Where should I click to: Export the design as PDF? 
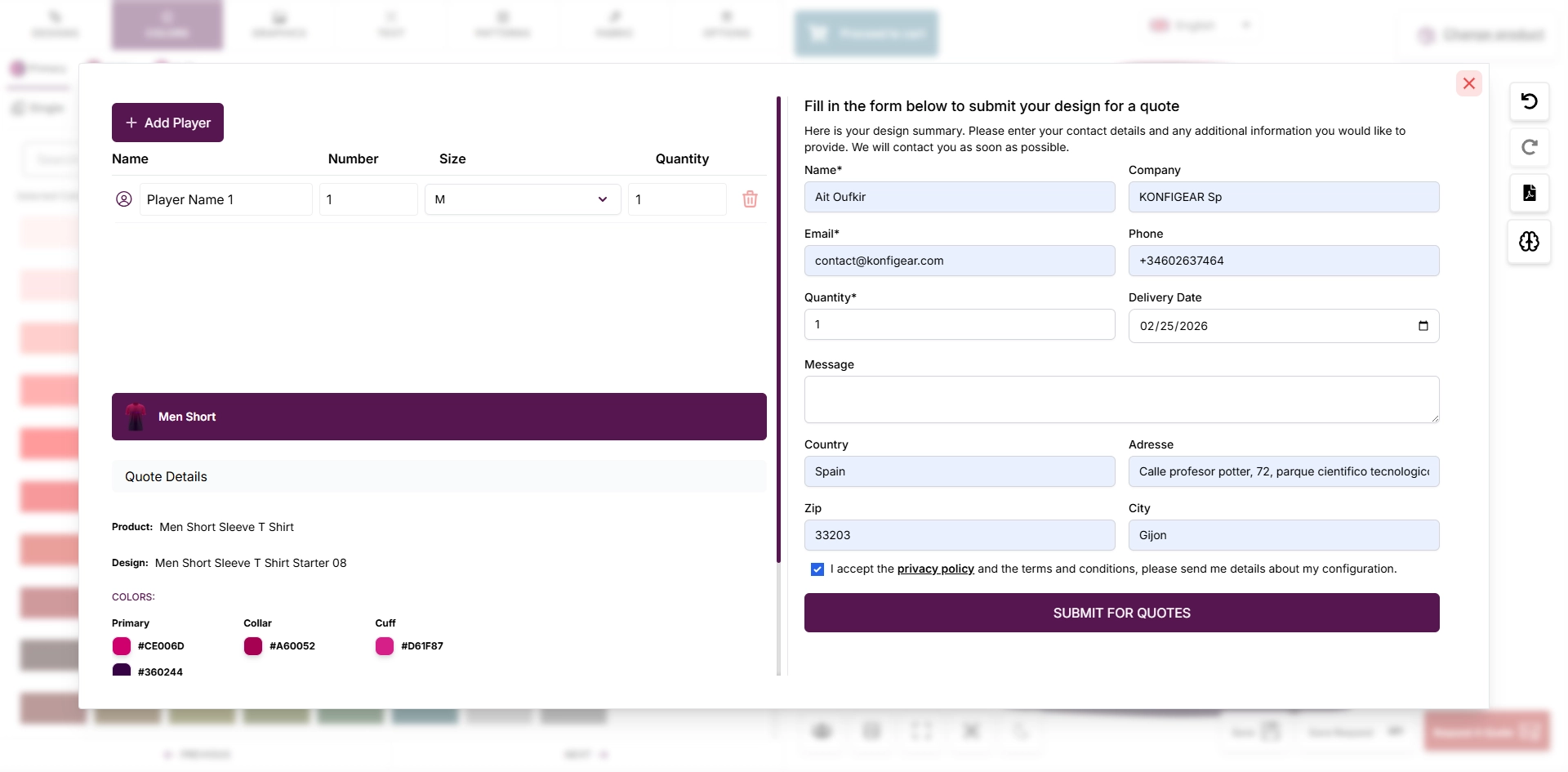point(1529,194)
